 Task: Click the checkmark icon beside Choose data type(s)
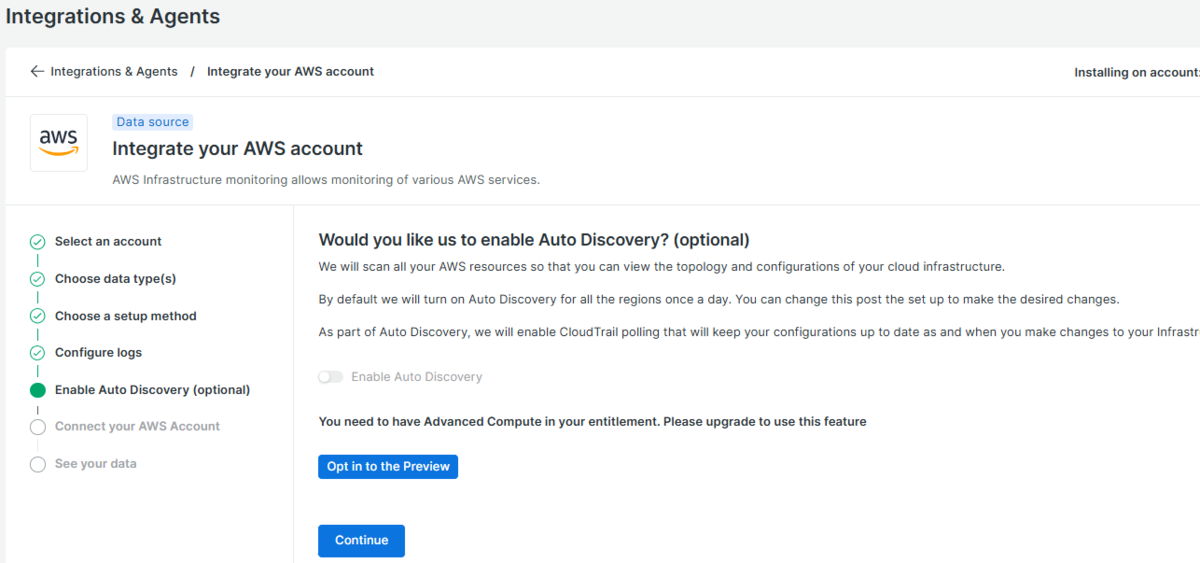point(38,279)
